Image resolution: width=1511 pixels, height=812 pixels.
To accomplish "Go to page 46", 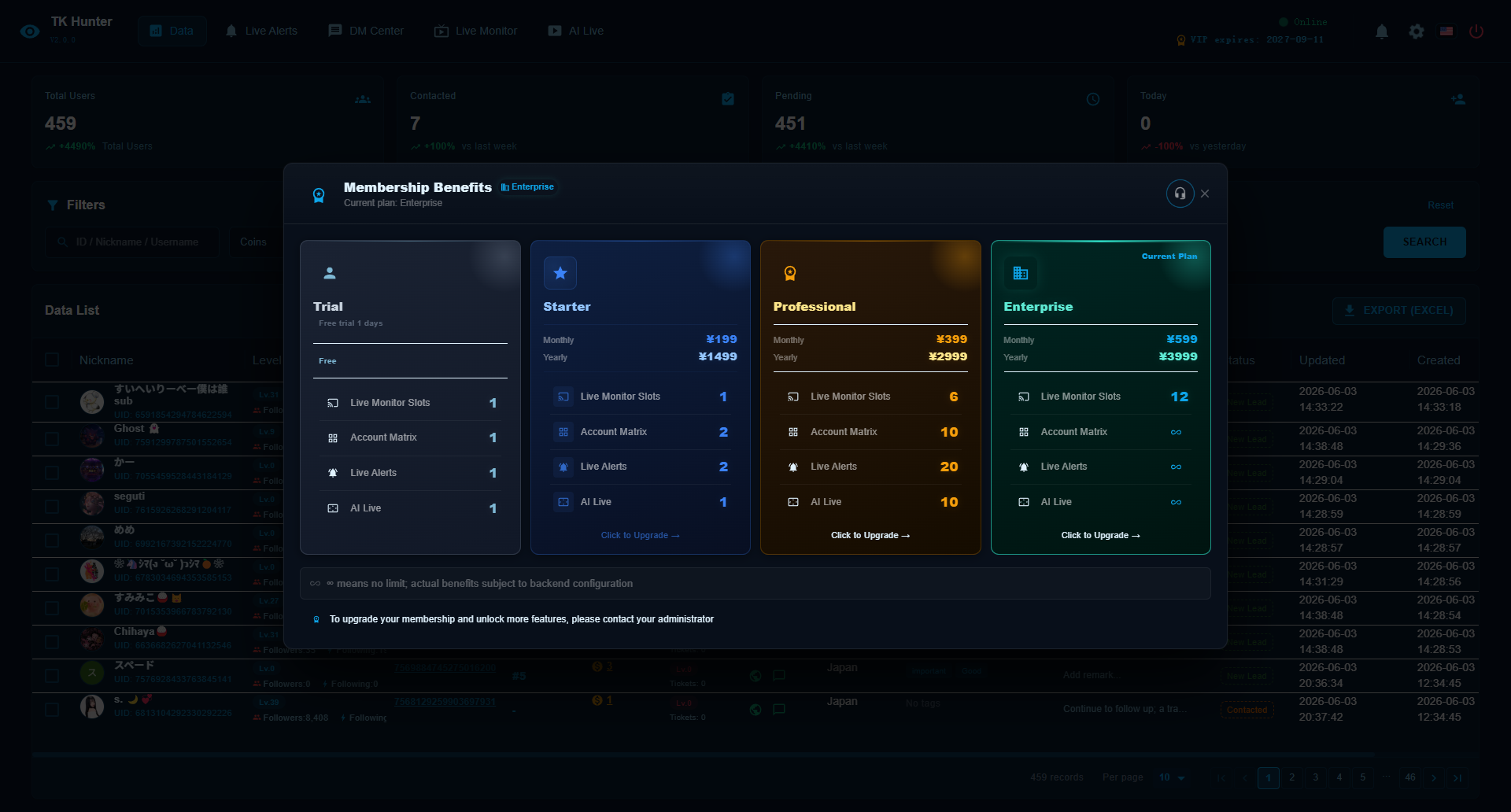I will point(1410,777).
